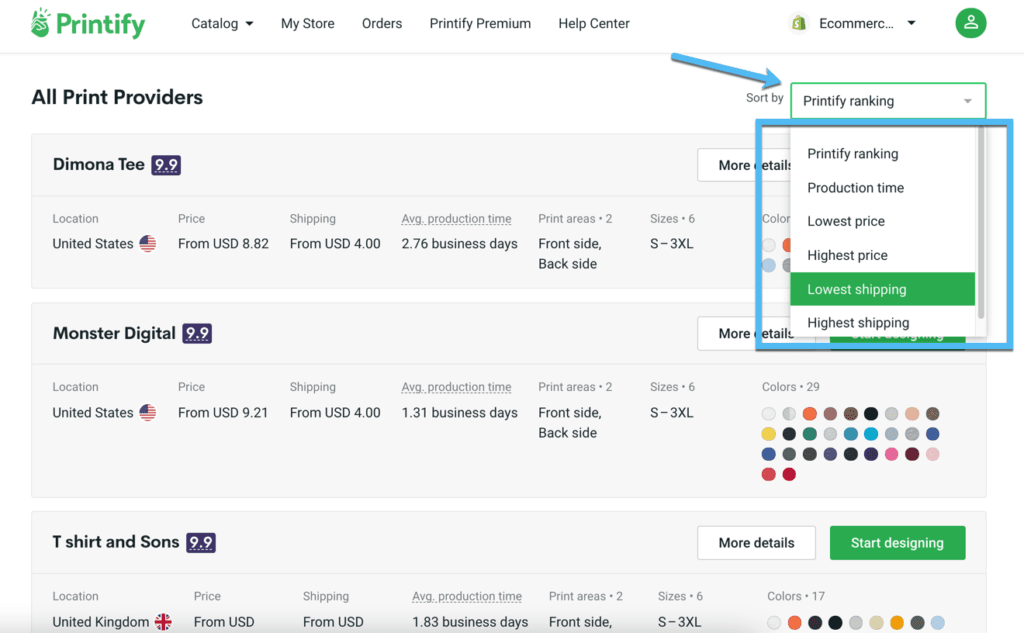Click the US flag in Monster Digital row
Screen dimensions: 1024x633
click(x=148, y=413)
